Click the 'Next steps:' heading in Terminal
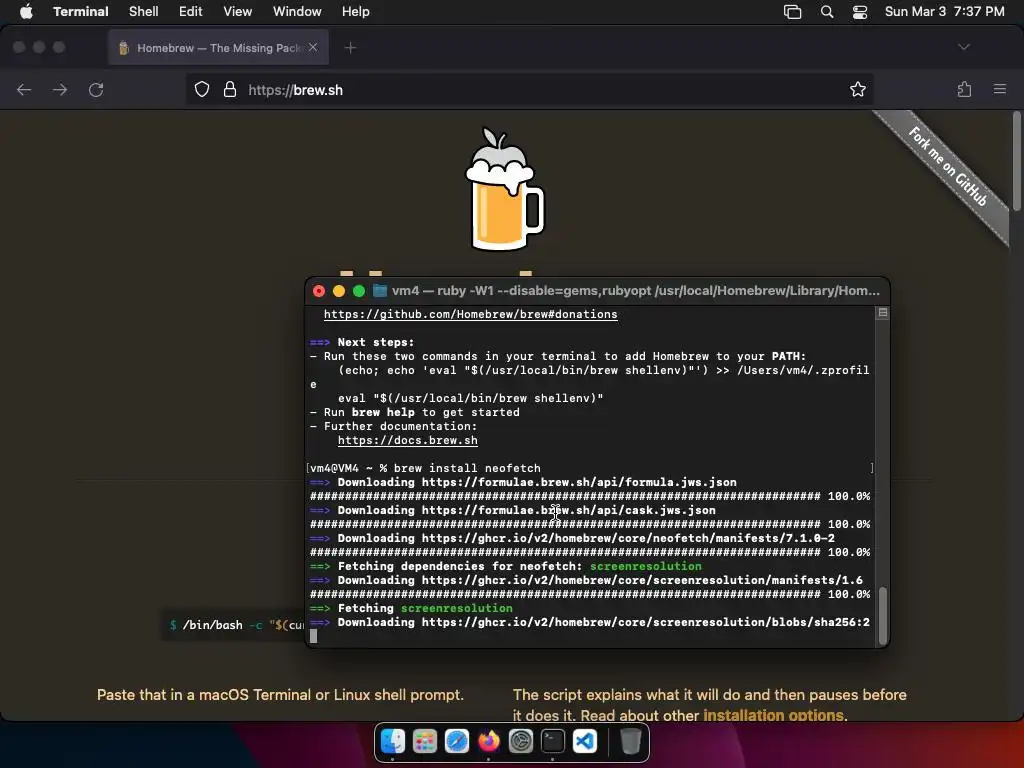 pyautogui.click(x=376, y=342)
